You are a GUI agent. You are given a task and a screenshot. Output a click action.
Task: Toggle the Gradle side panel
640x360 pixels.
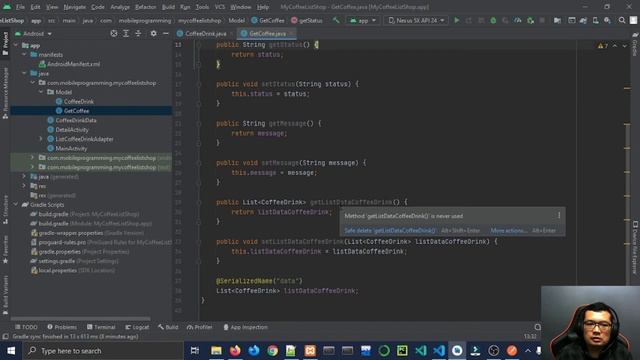pos(635,44)
